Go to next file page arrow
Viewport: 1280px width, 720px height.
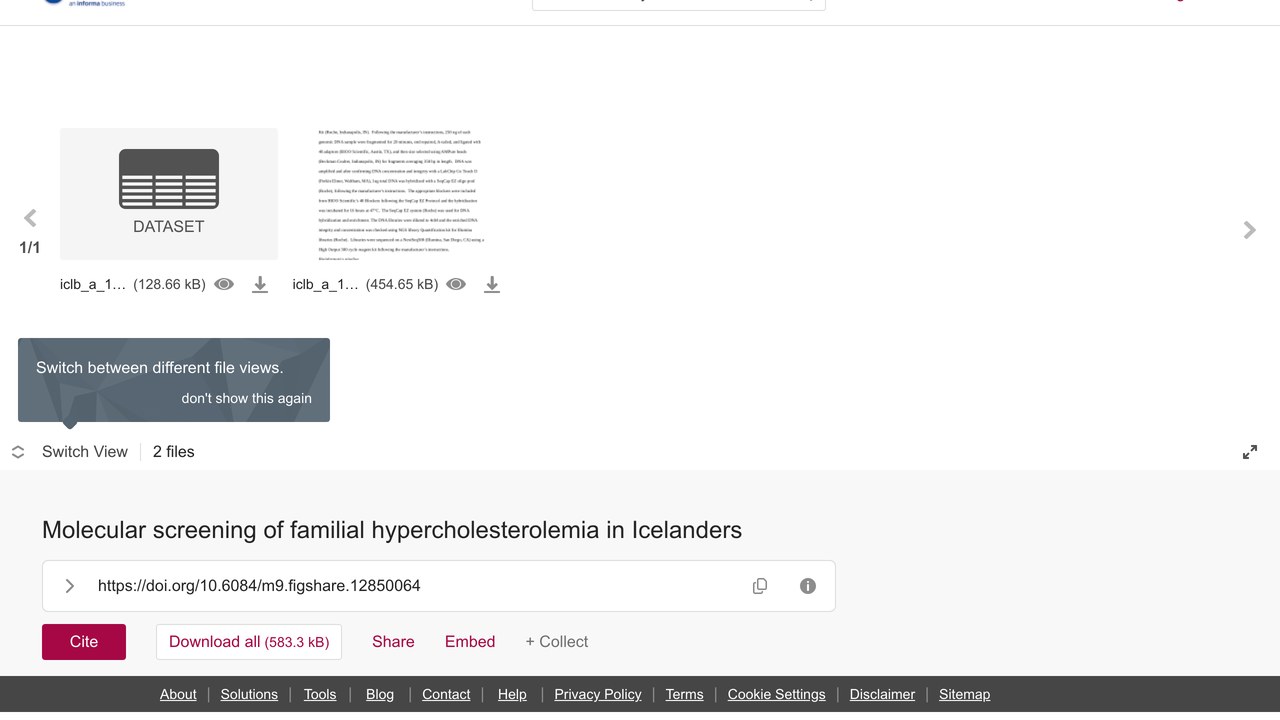pyautogui.click(x=1249, y=230)
